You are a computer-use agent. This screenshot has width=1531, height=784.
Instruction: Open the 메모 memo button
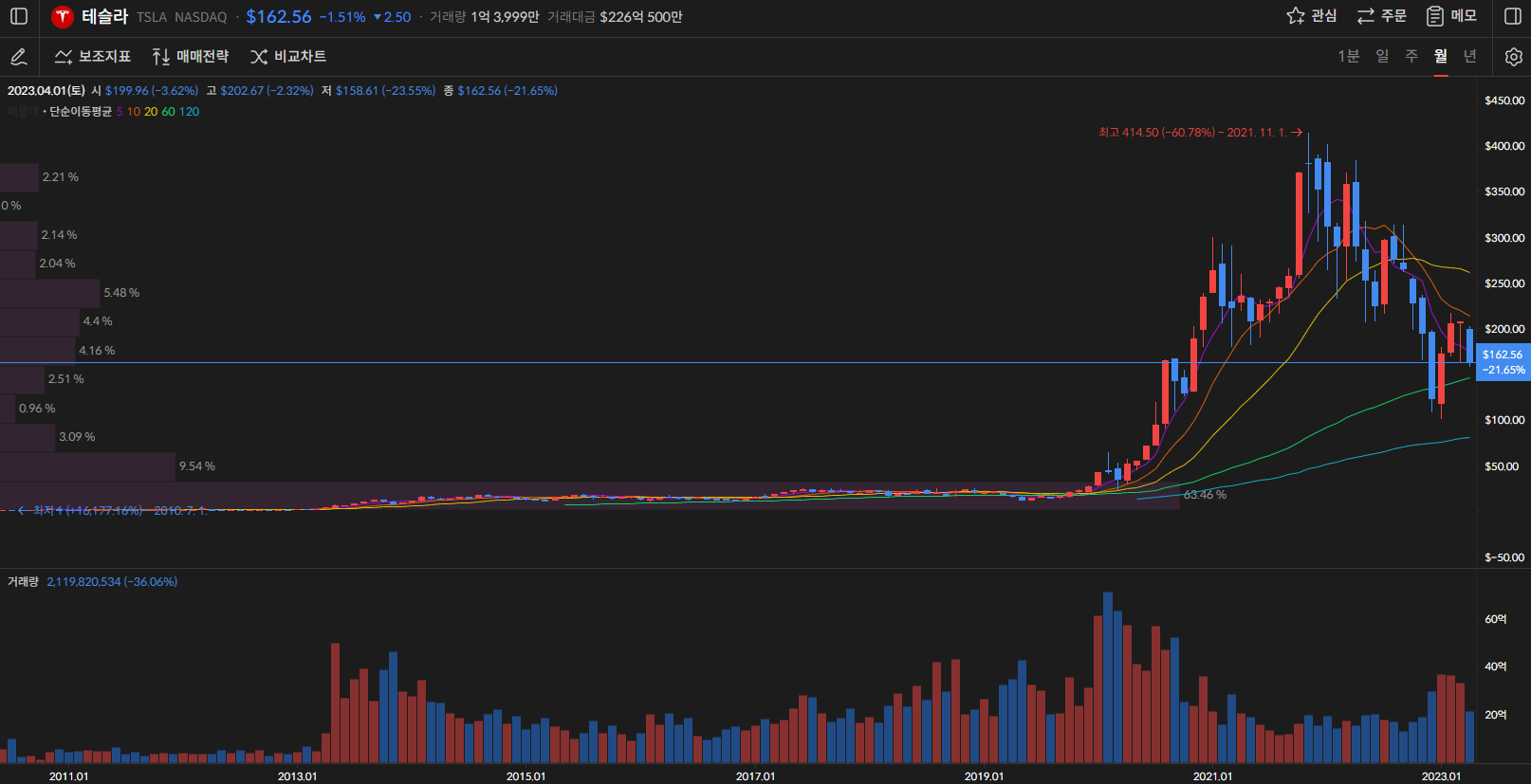pos(1451,16)
